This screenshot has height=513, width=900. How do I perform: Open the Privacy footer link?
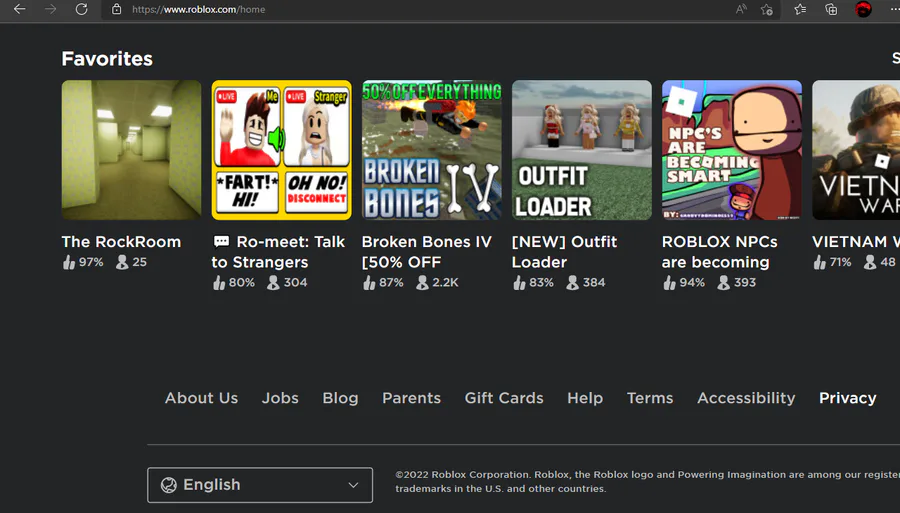pyautogui.click(x=848, y=398)
